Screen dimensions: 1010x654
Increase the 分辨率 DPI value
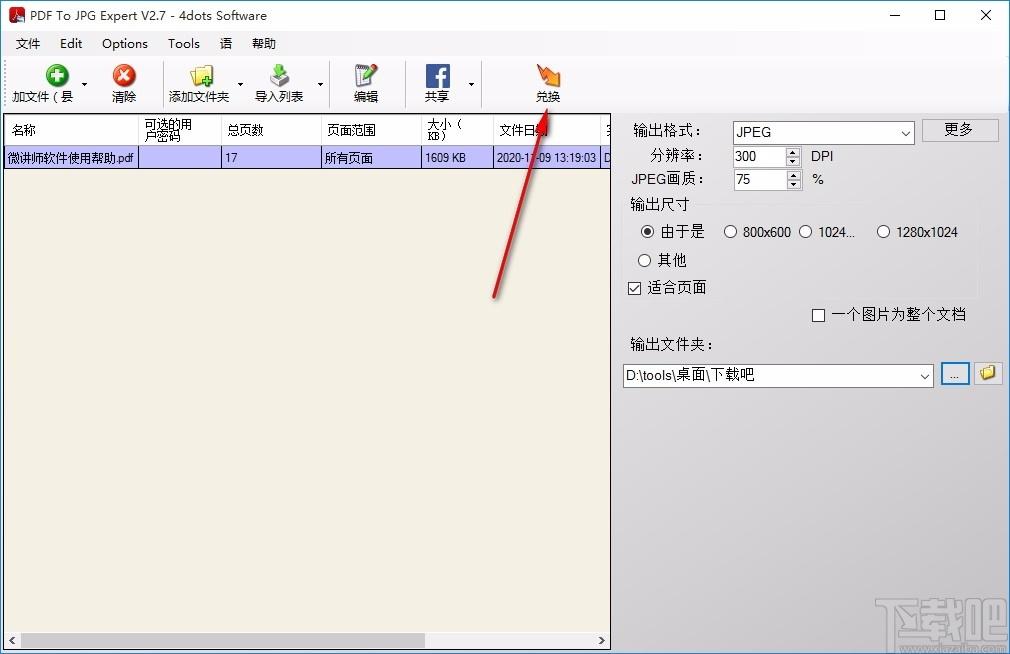(794, 151)
